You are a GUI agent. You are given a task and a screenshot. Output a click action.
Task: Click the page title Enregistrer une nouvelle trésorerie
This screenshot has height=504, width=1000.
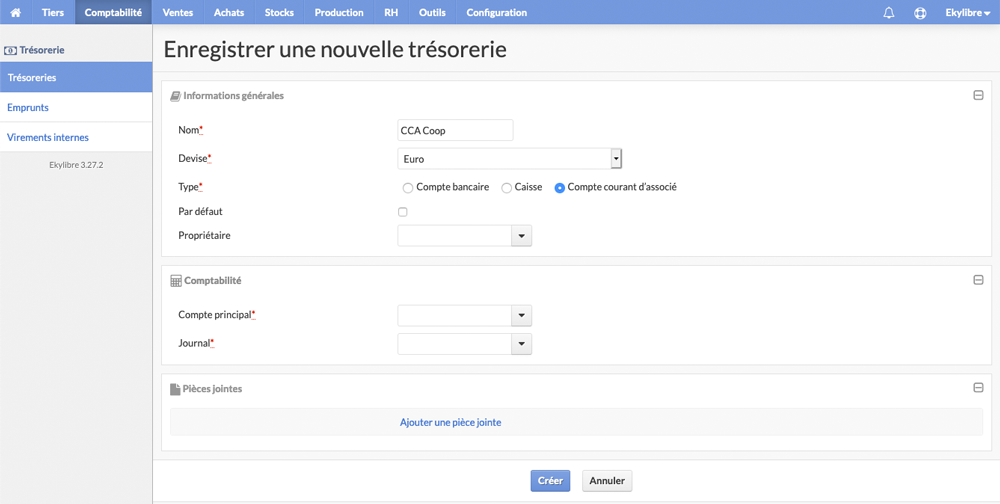335,50
